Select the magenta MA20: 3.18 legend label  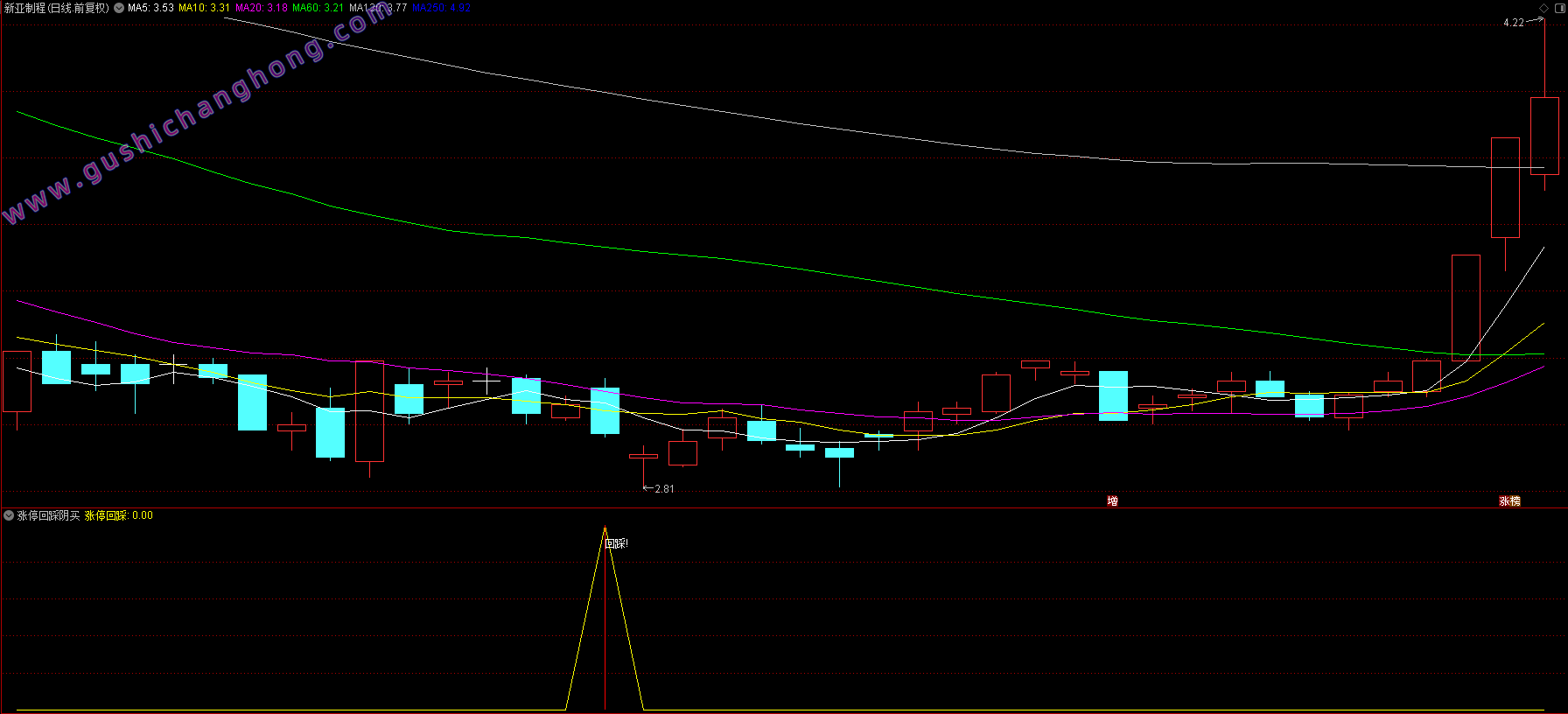tap(261, 8)
